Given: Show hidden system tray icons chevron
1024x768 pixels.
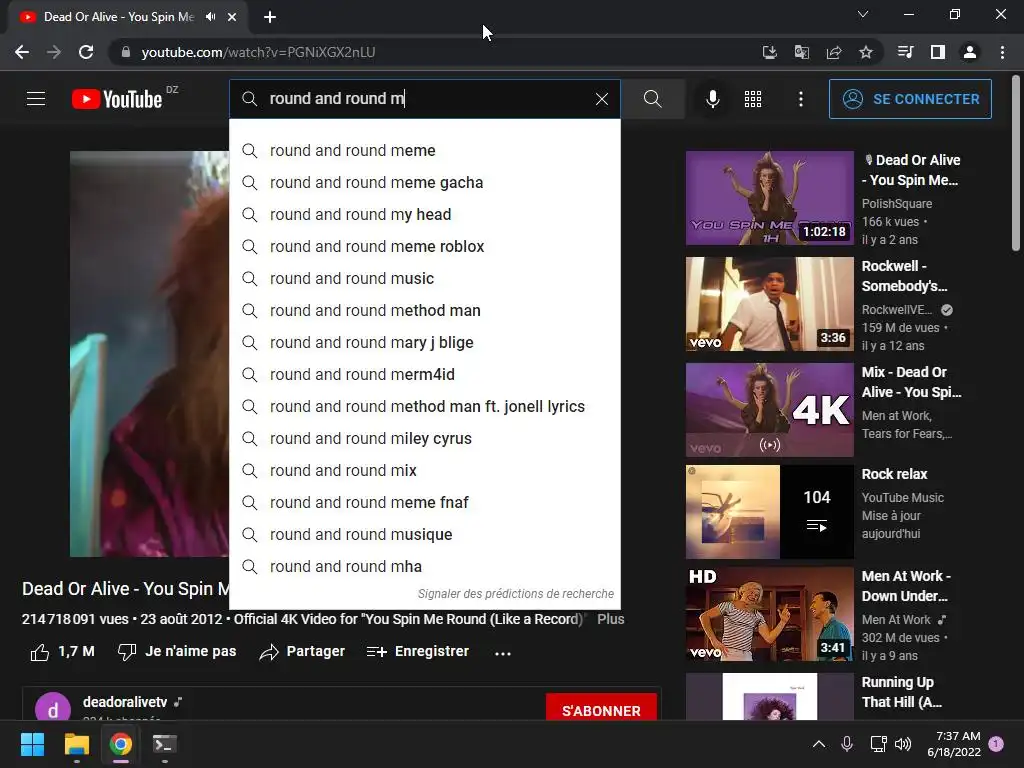Looking at the screenshot, I should [x=818, y=744].
